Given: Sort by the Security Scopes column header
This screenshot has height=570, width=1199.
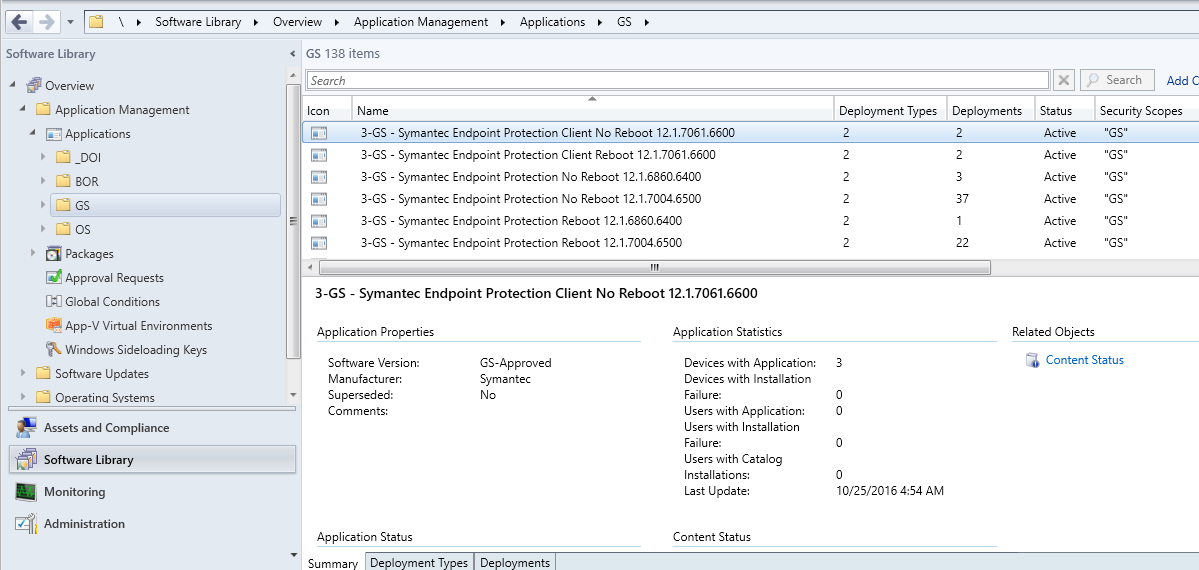Looking at the screenshot, I should click(1147, 111).
